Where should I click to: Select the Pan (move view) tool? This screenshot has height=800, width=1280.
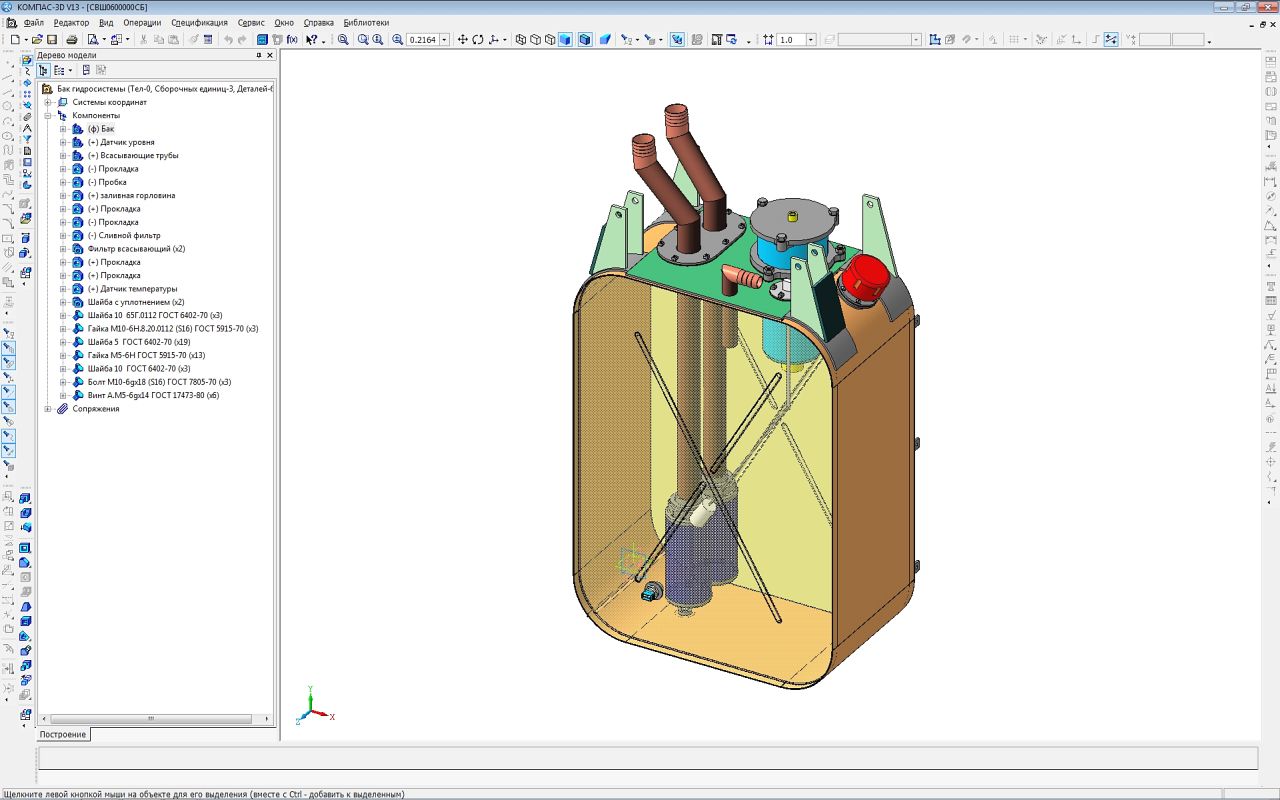point(462,40)
